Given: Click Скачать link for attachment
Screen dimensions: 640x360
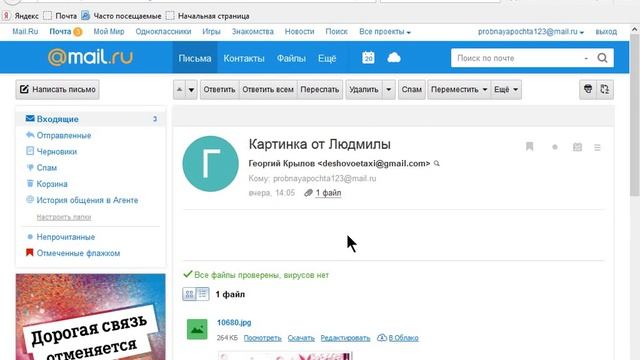Looking at the screenshot, I should 301,338.
